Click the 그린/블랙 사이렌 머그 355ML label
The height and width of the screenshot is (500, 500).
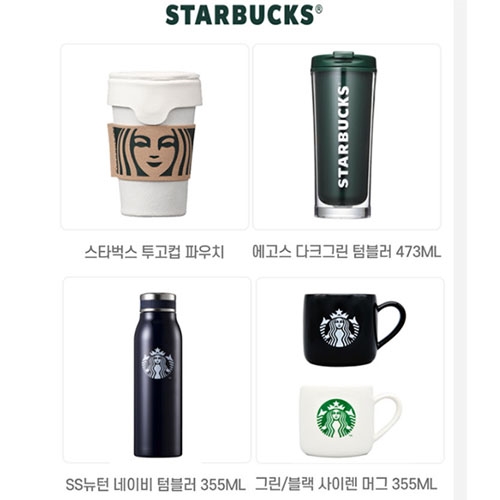point(346,484)
